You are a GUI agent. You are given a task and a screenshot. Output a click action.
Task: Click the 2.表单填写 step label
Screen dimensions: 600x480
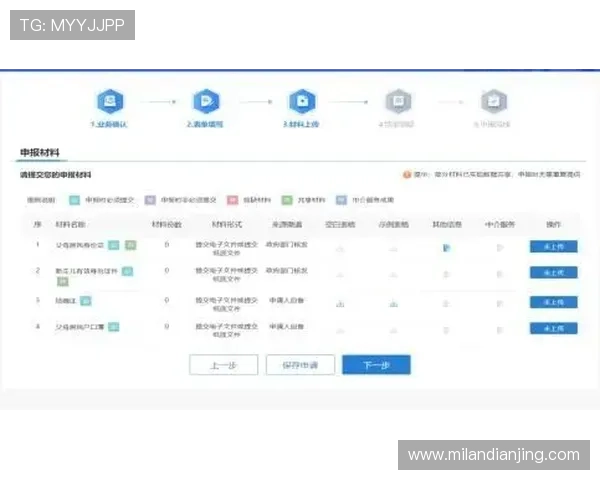pyautogui.click(x=205, y=124)
